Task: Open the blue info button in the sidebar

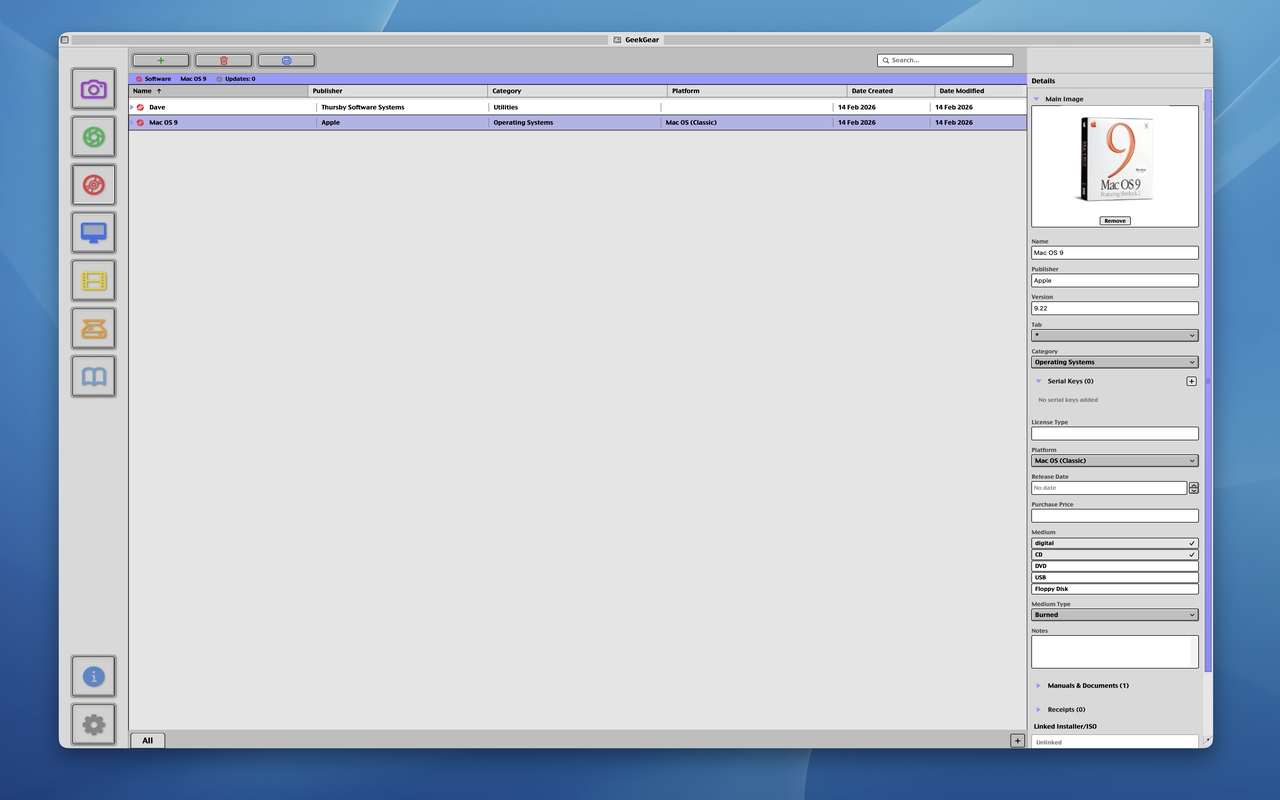Action: (x=93, y=677)
